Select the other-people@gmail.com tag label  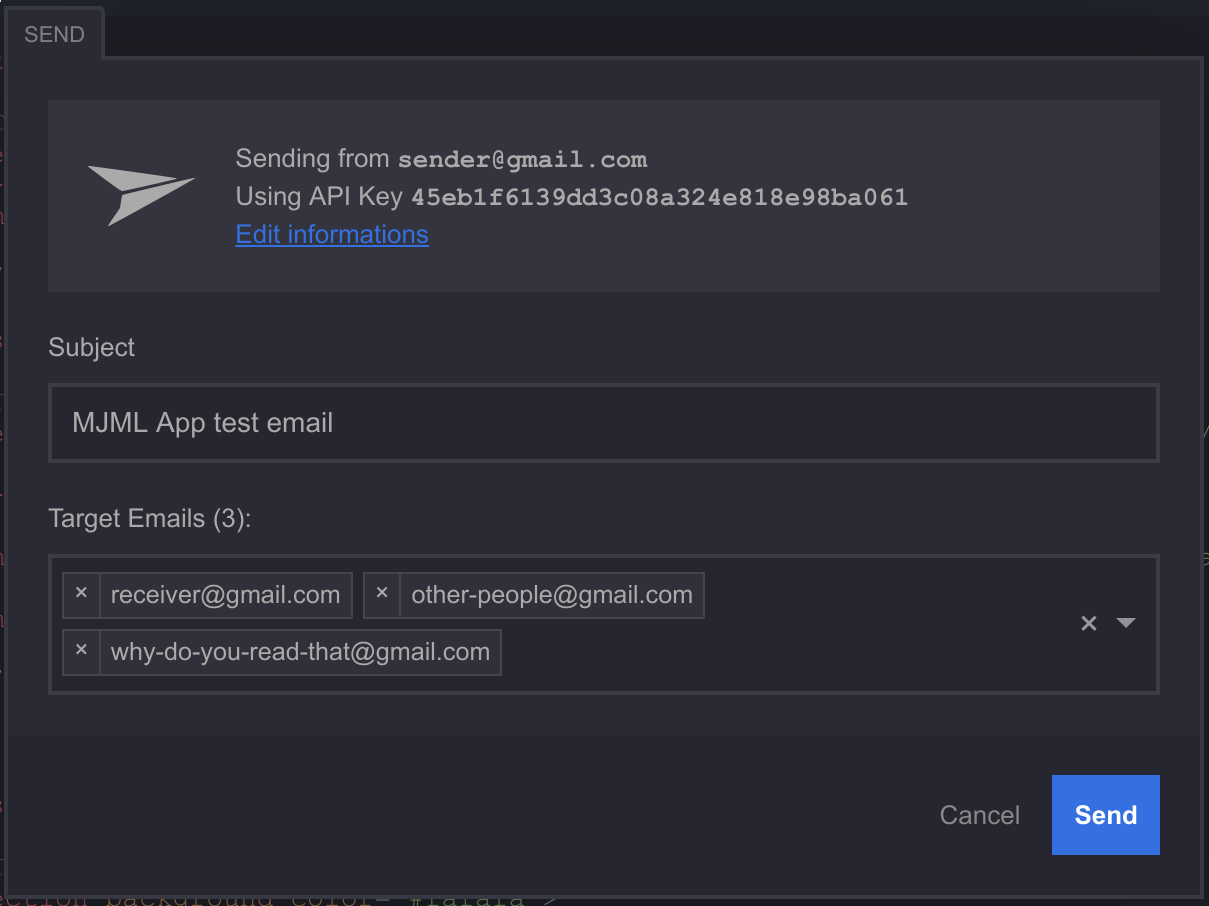tap(552, 595)
